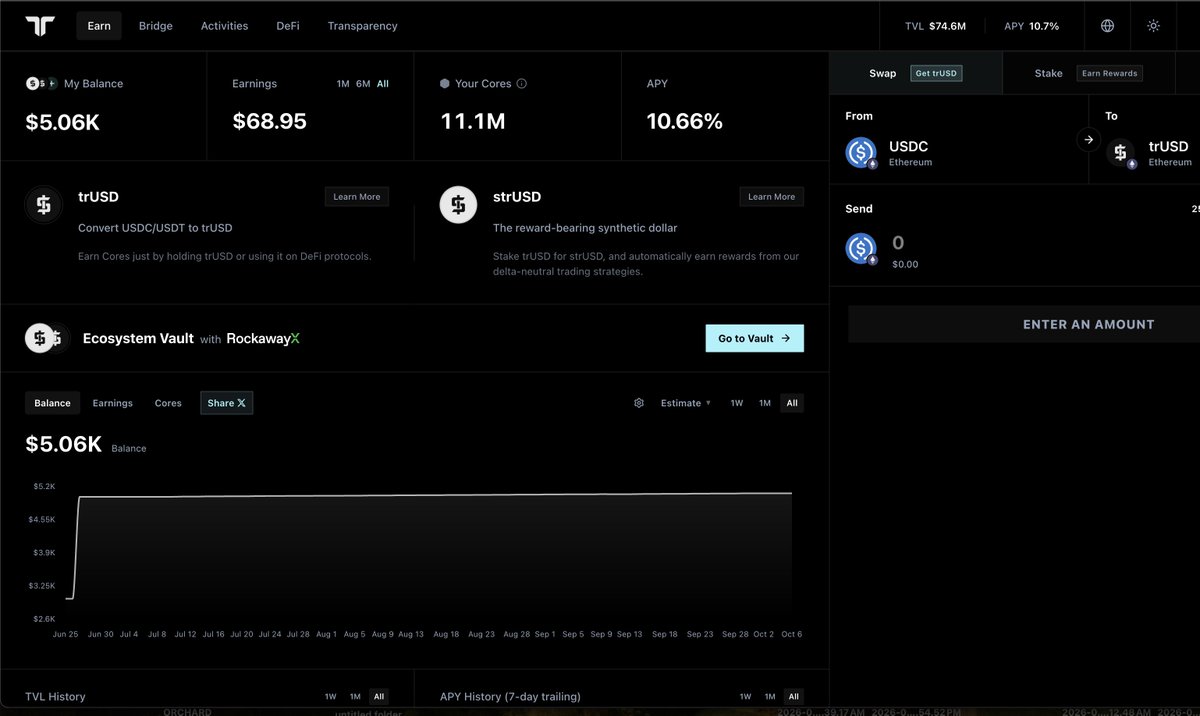Set balance chart range to All

[792, 403]
